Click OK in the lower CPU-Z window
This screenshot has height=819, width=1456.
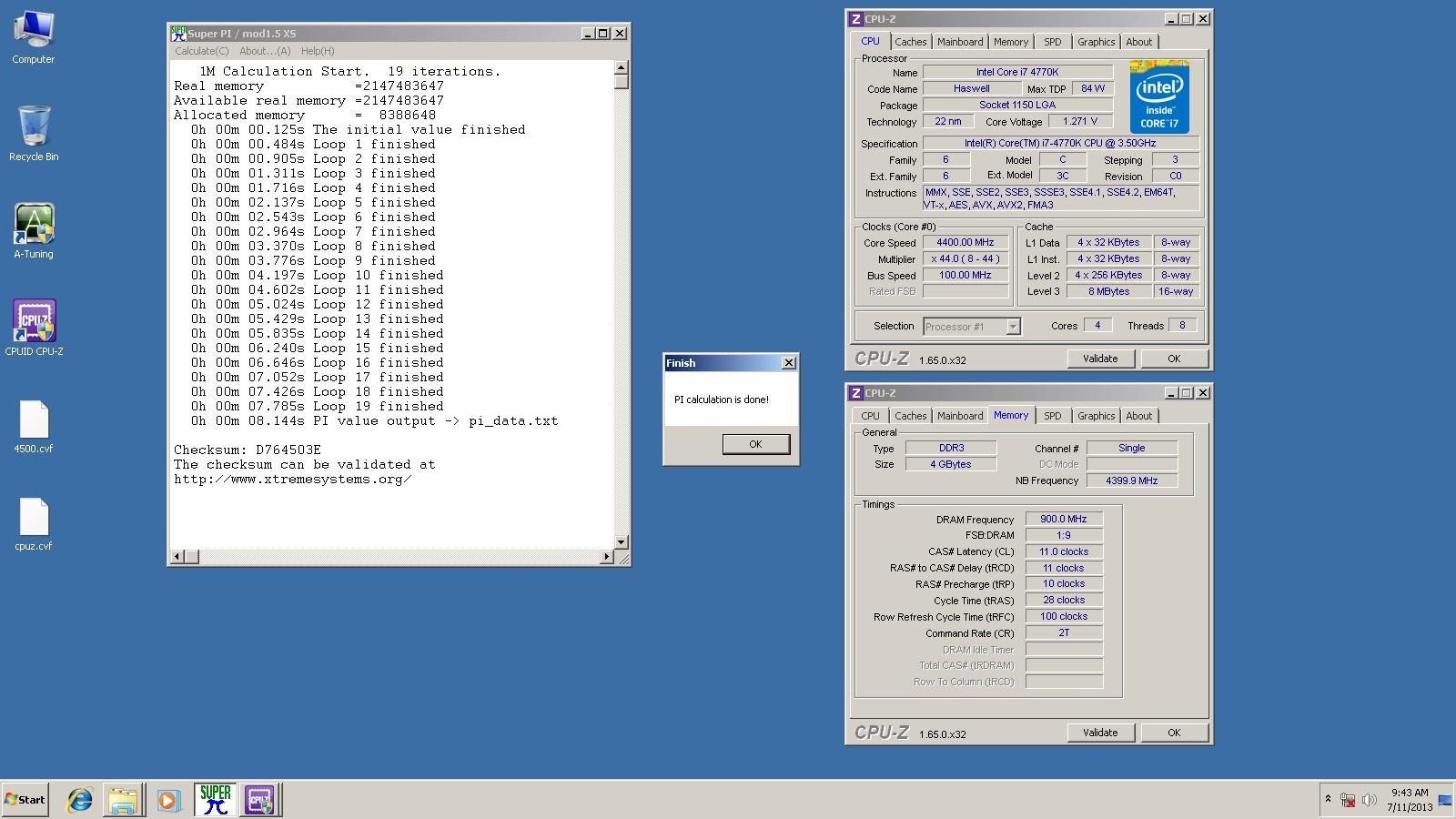1174,733
